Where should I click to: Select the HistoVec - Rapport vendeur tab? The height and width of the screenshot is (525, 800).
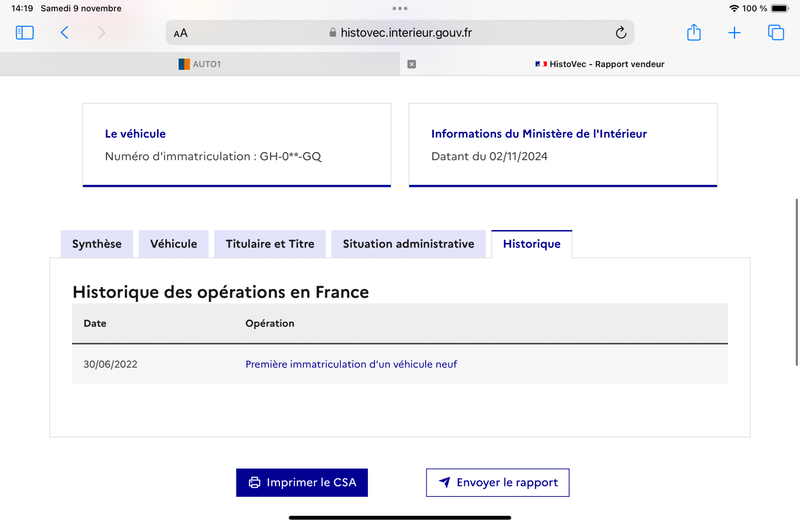pos(600,64)
